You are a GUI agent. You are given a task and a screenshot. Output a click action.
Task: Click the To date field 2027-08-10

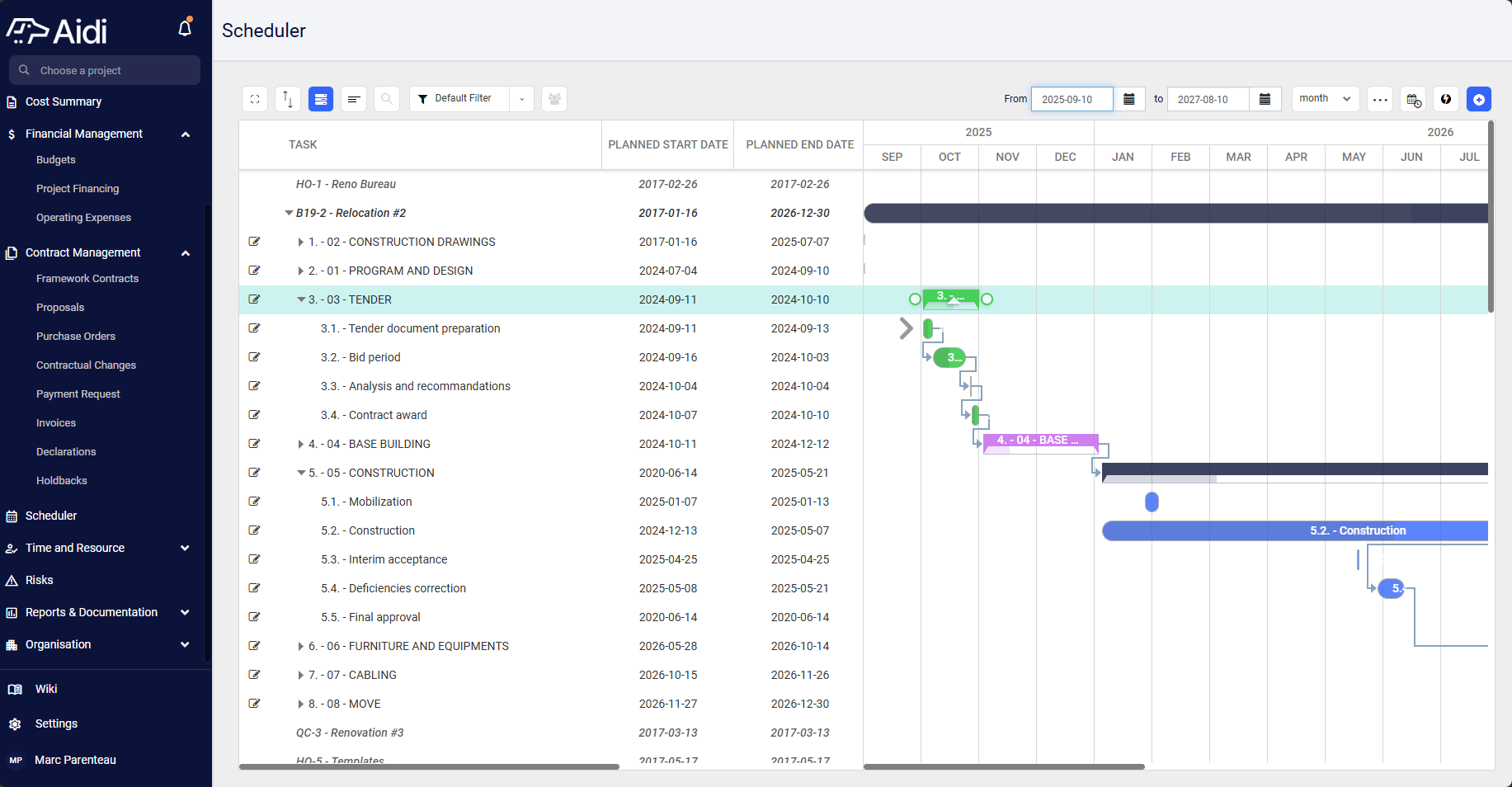coord(1208,99)
